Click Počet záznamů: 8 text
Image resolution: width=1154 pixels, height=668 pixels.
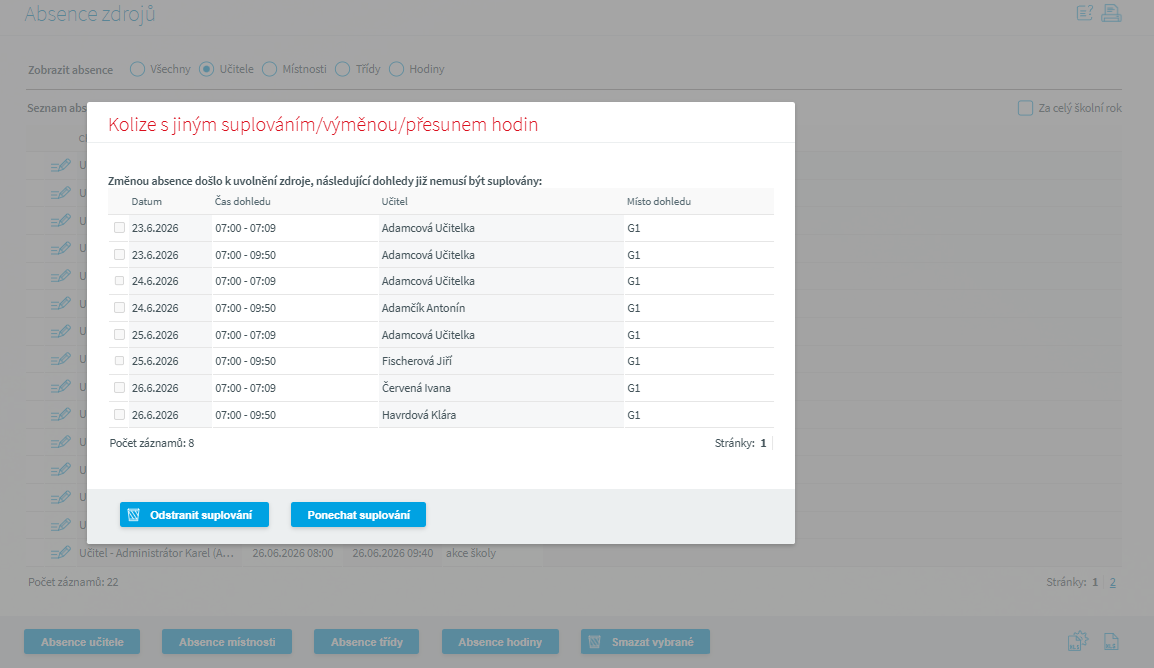(x=152, y=443)
